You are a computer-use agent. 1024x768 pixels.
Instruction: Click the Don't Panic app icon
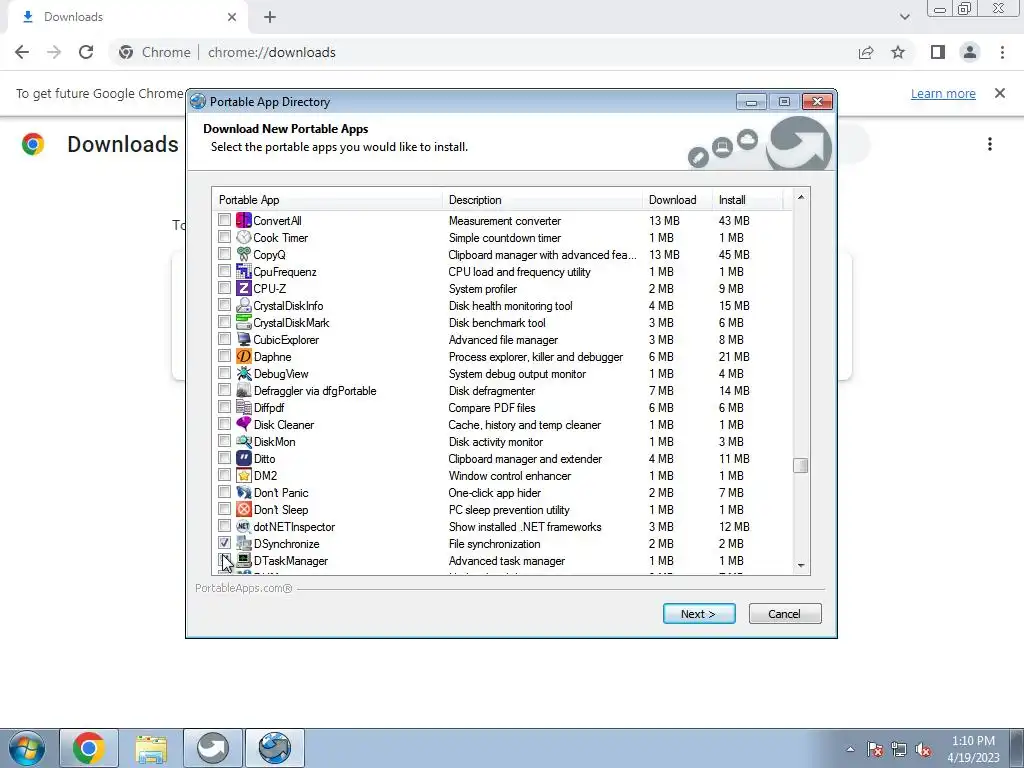point(244,492)
